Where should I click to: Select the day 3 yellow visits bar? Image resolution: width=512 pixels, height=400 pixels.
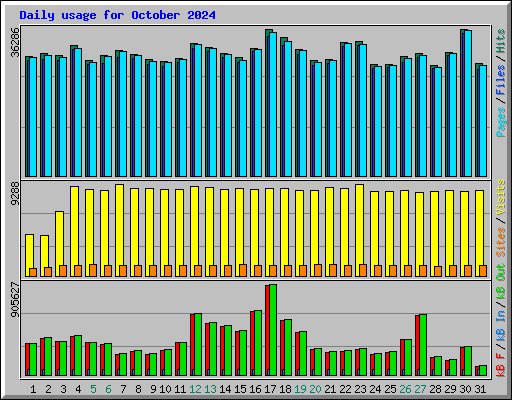click(59, 244)
